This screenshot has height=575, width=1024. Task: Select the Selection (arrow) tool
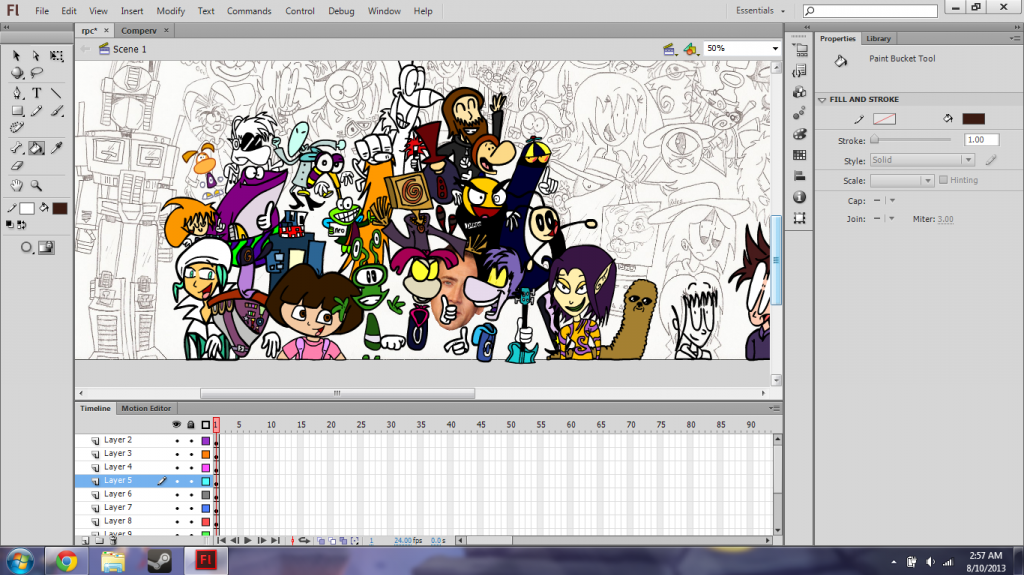click(17, 56)
